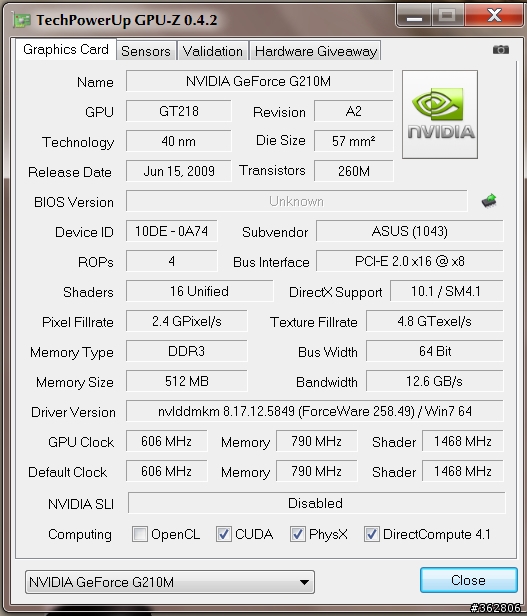Click the Default Clock row Shader 1468 MHz field
Viewport: 527px width, 616px height.
tap(463, 471)
